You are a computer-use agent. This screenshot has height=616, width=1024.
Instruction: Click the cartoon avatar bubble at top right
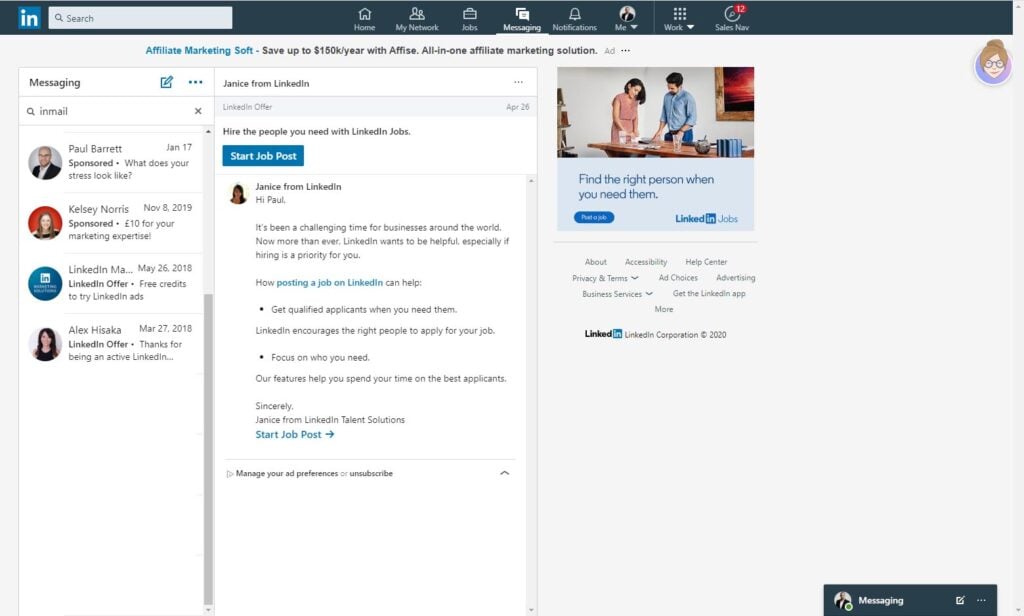point(993,63)
